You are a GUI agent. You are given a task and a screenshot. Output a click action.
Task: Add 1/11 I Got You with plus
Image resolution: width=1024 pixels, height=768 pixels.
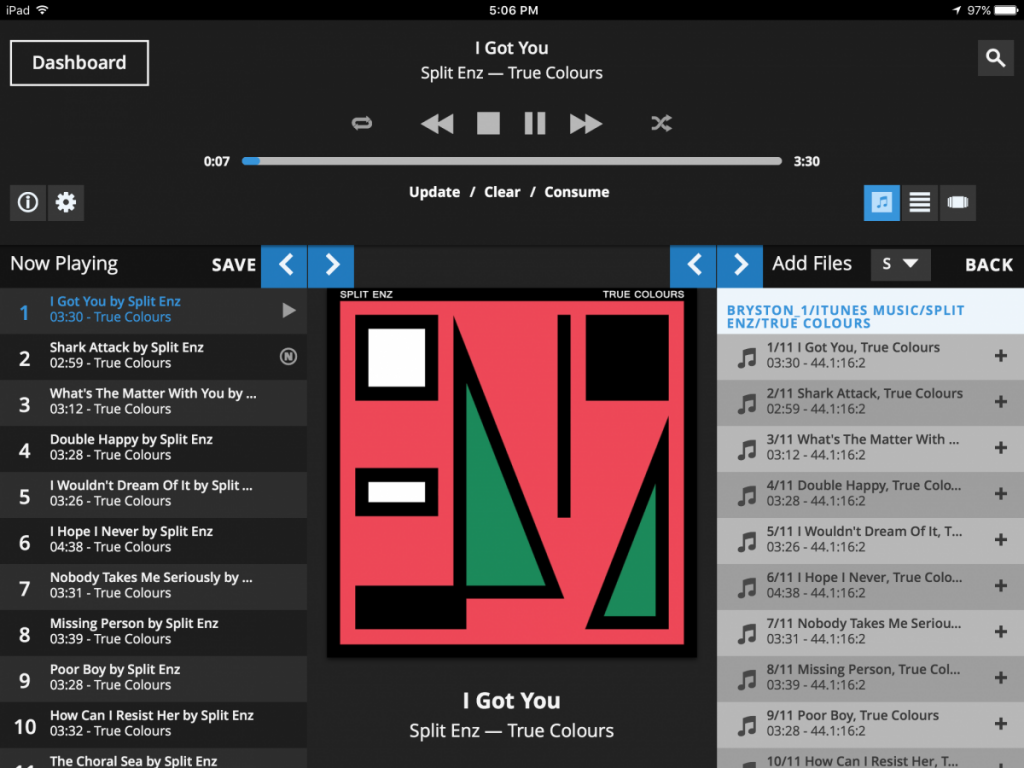[1000, 356]
